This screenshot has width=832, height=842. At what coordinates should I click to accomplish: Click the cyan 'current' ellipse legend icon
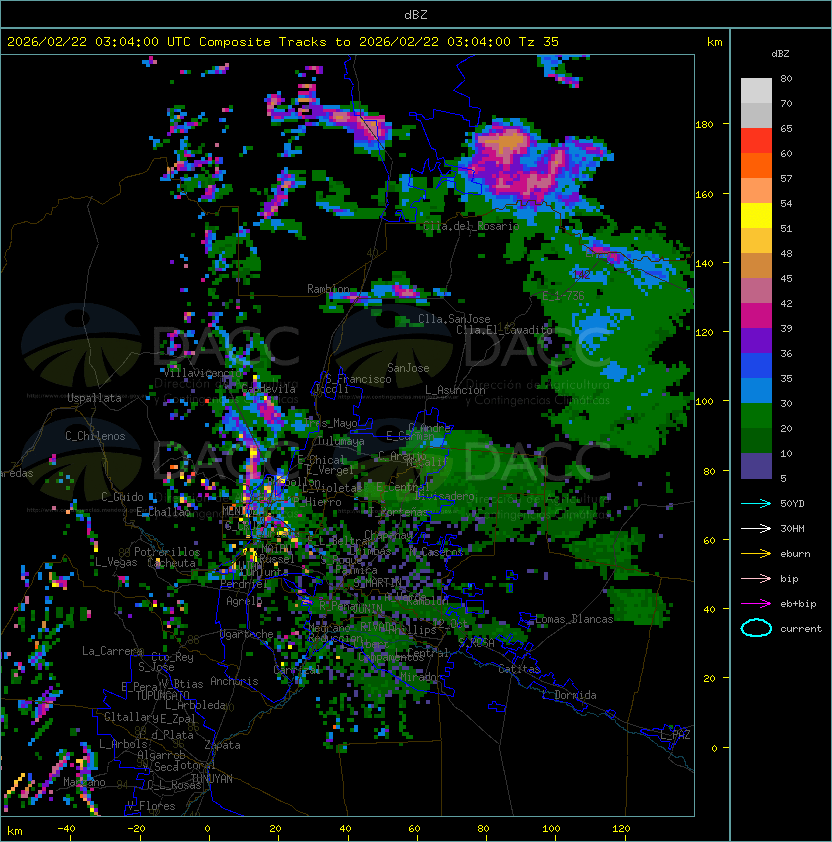point(756,628)
